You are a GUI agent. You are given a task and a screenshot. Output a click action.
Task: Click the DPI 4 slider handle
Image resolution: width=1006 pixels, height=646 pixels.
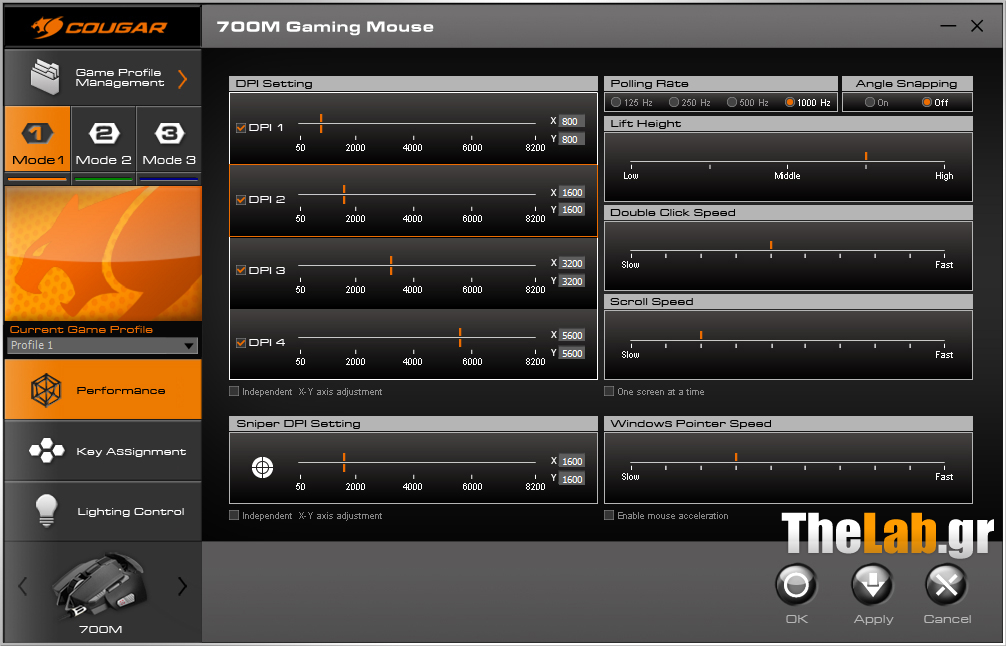(x=460, y=337)
